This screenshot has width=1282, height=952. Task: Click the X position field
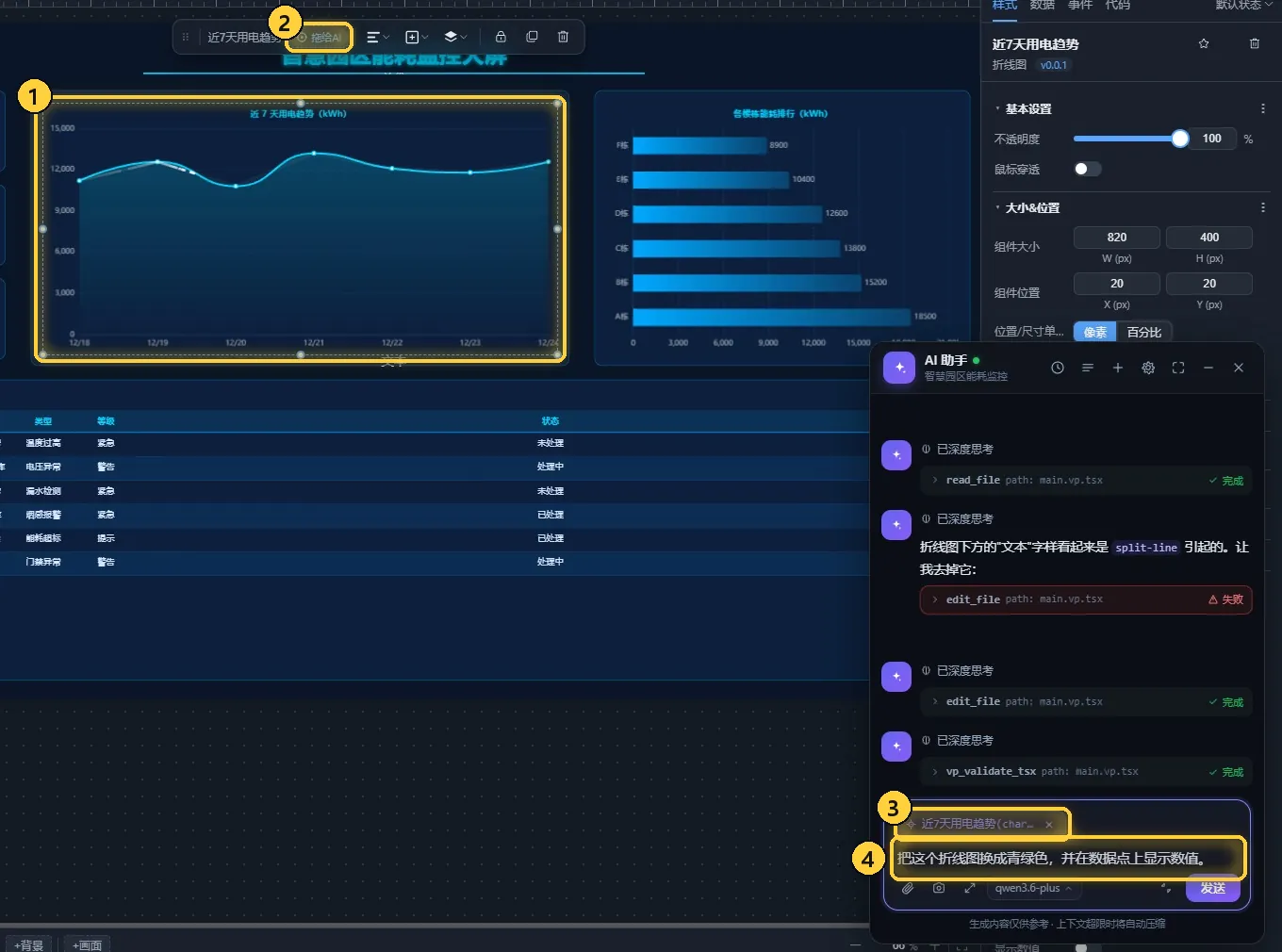tap(1117, 284)
